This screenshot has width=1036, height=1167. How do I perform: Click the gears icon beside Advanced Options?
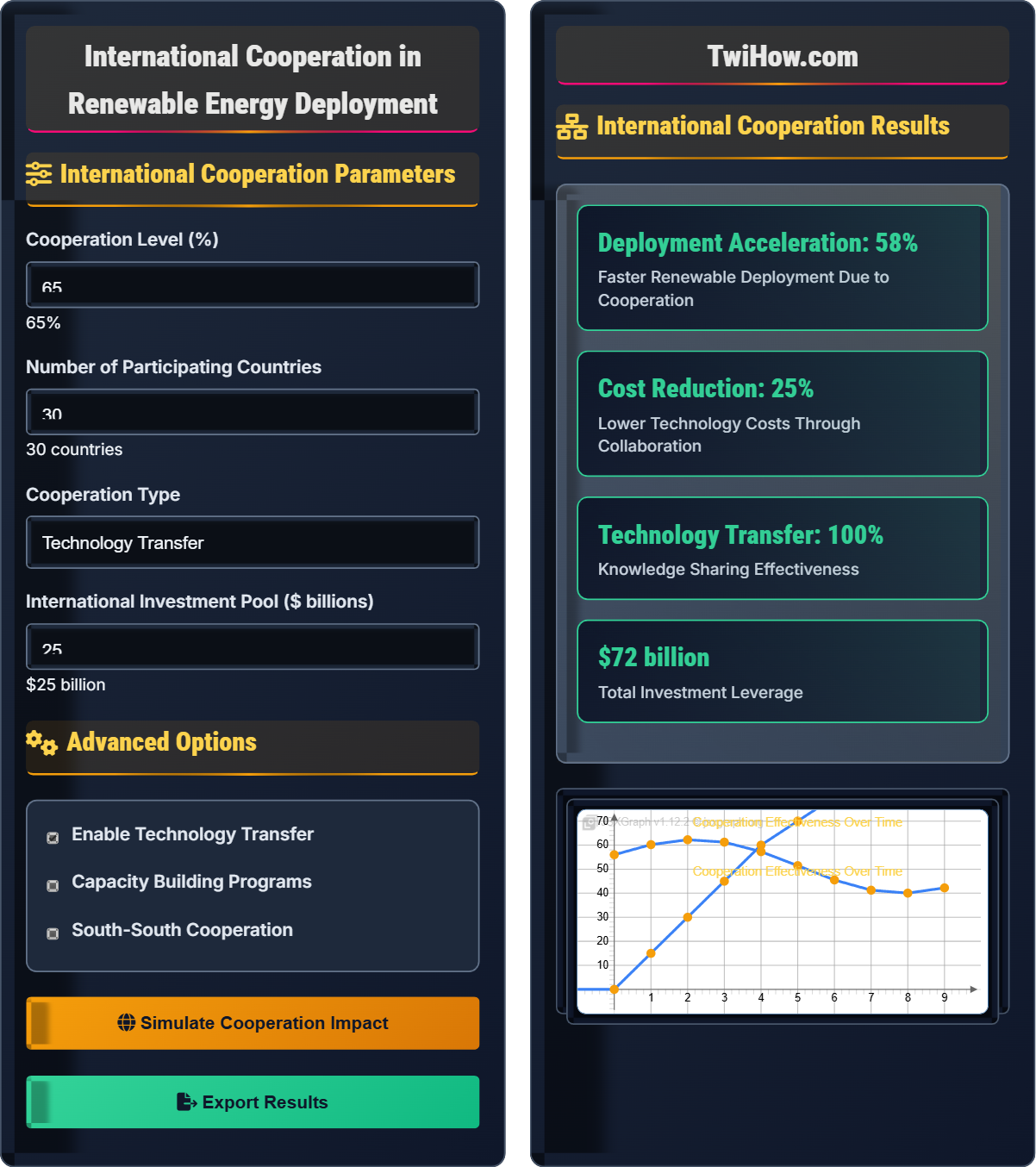pyautogui.click(x=41, y=742)
